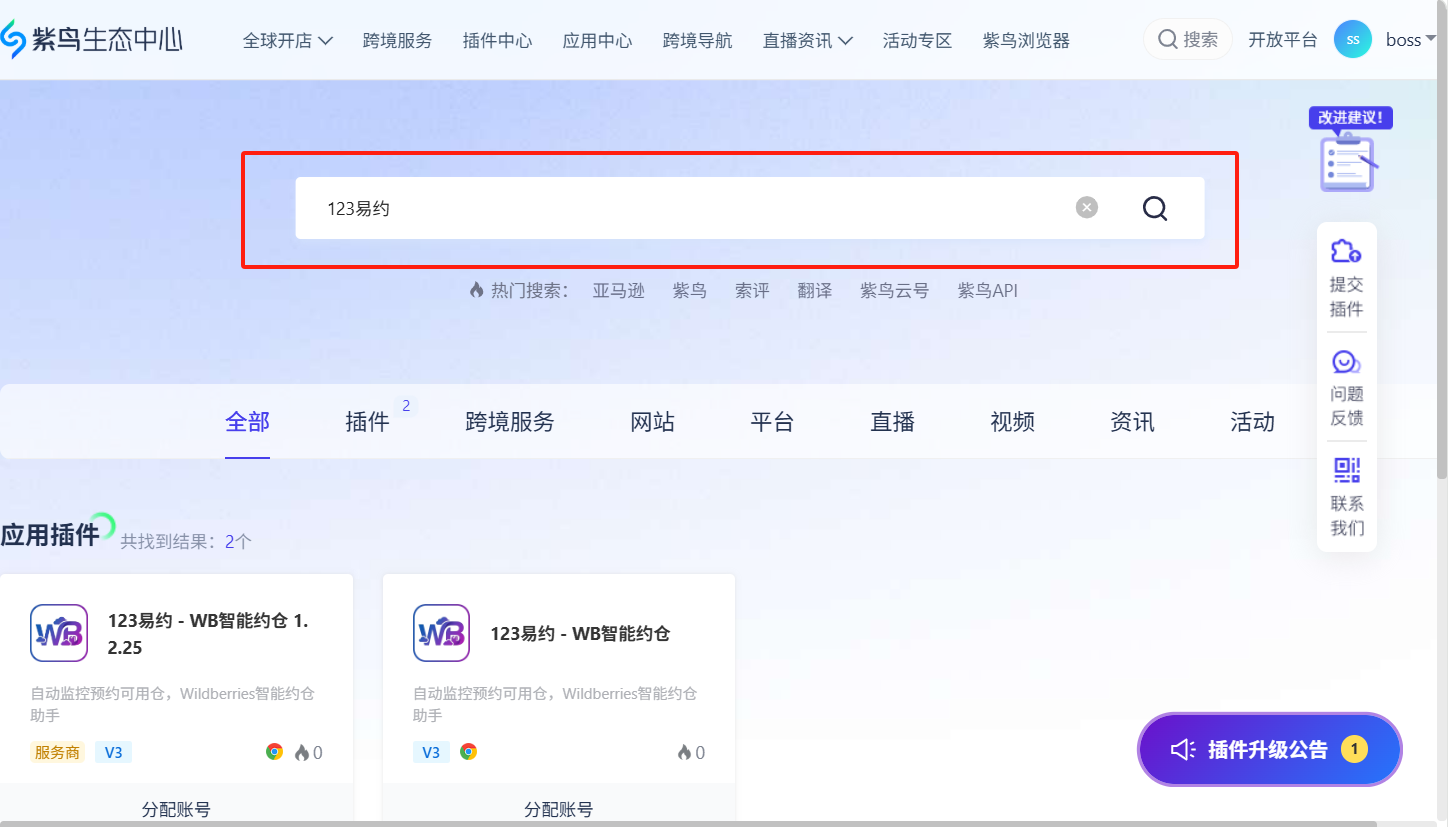Clear search text using the X icon

(x=1086, y=207)
